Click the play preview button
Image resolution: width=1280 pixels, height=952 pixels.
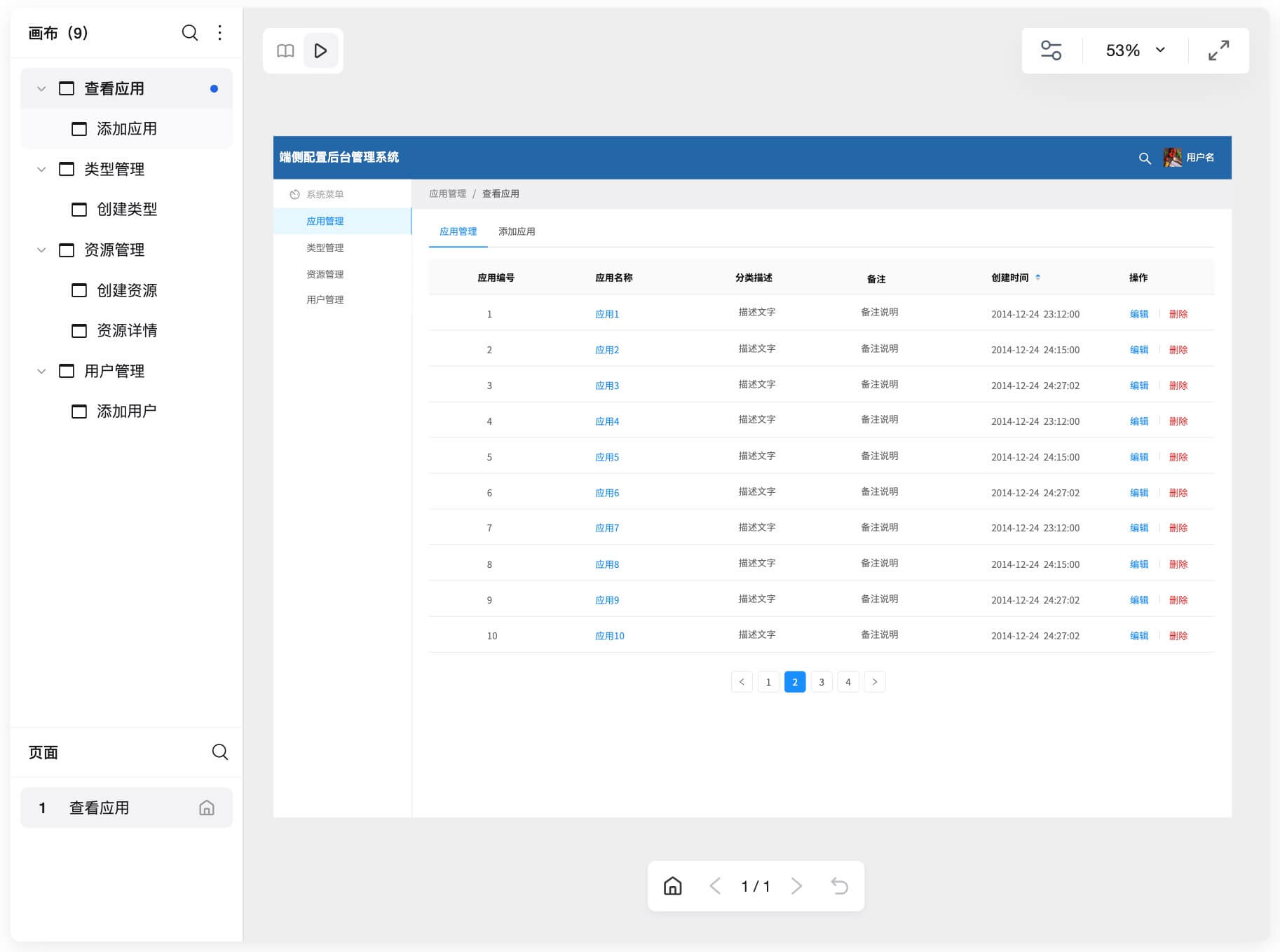(x=320, y=50)
